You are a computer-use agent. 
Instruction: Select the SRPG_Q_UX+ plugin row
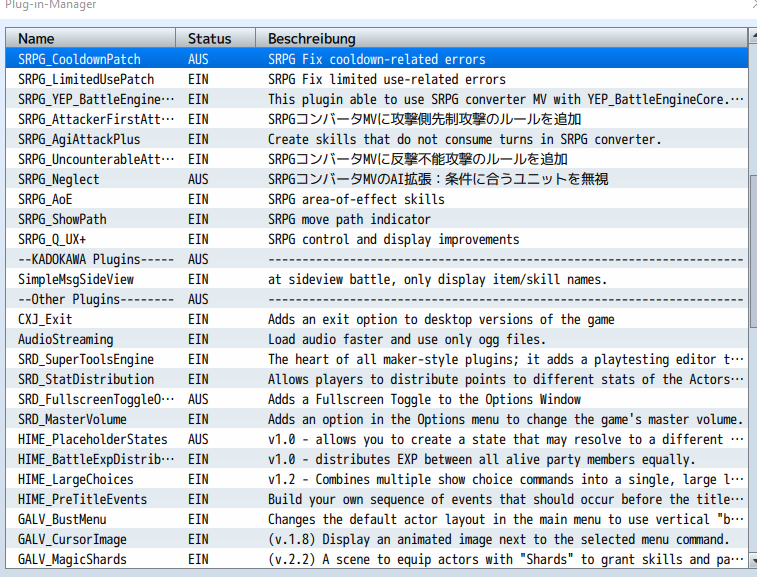[377, 239]
